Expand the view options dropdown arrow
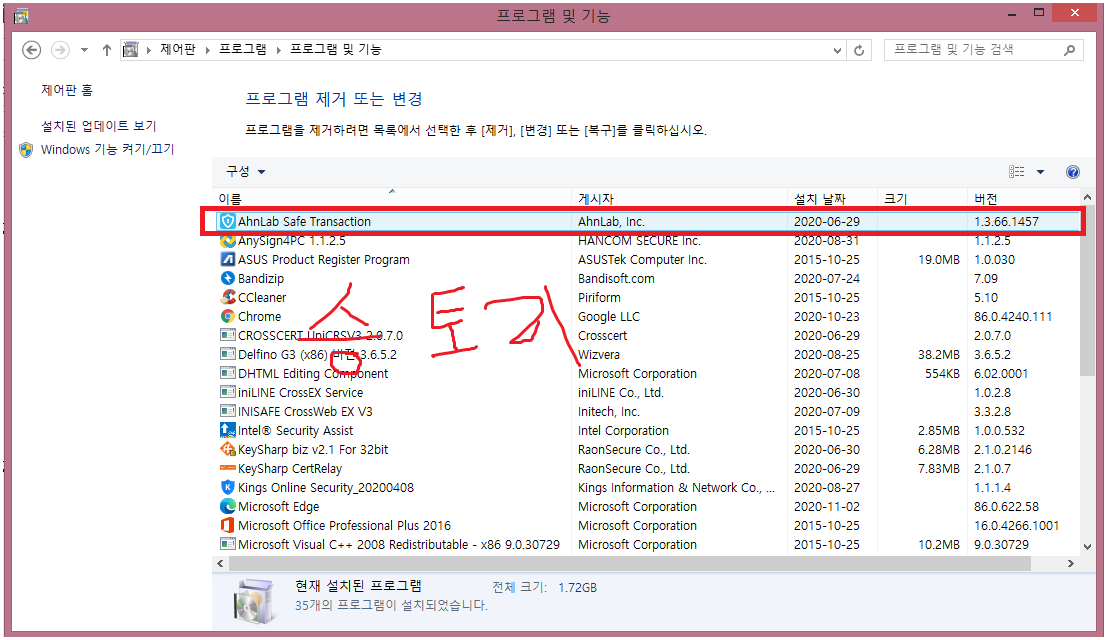 click(x=1040, y=172)
